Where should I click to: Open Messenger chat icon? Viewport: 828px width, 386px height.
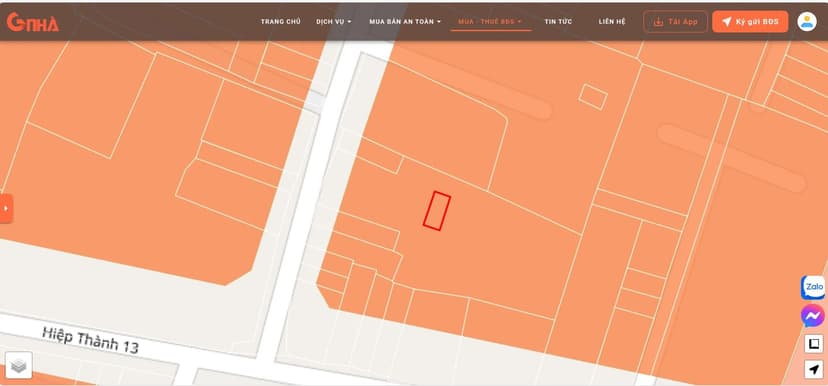click(812, 316)
